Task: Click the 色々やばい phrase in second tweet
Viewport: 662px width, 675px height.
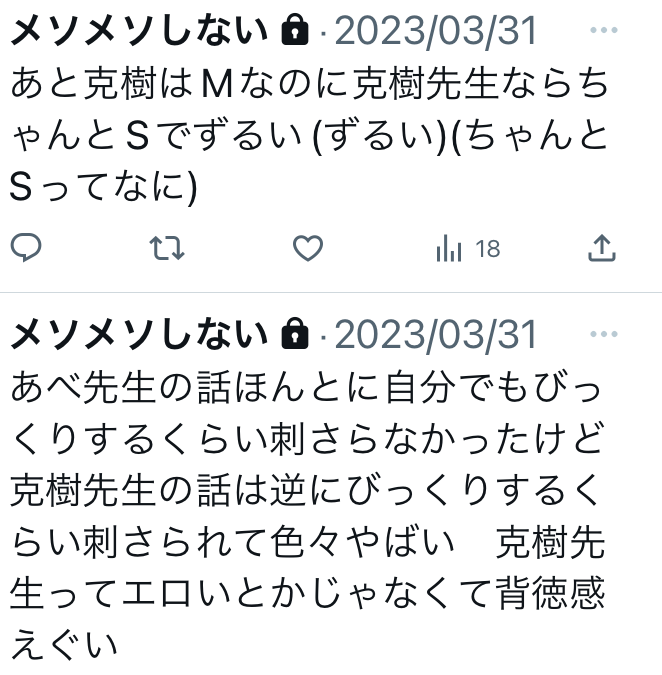Action: point(362,542)
